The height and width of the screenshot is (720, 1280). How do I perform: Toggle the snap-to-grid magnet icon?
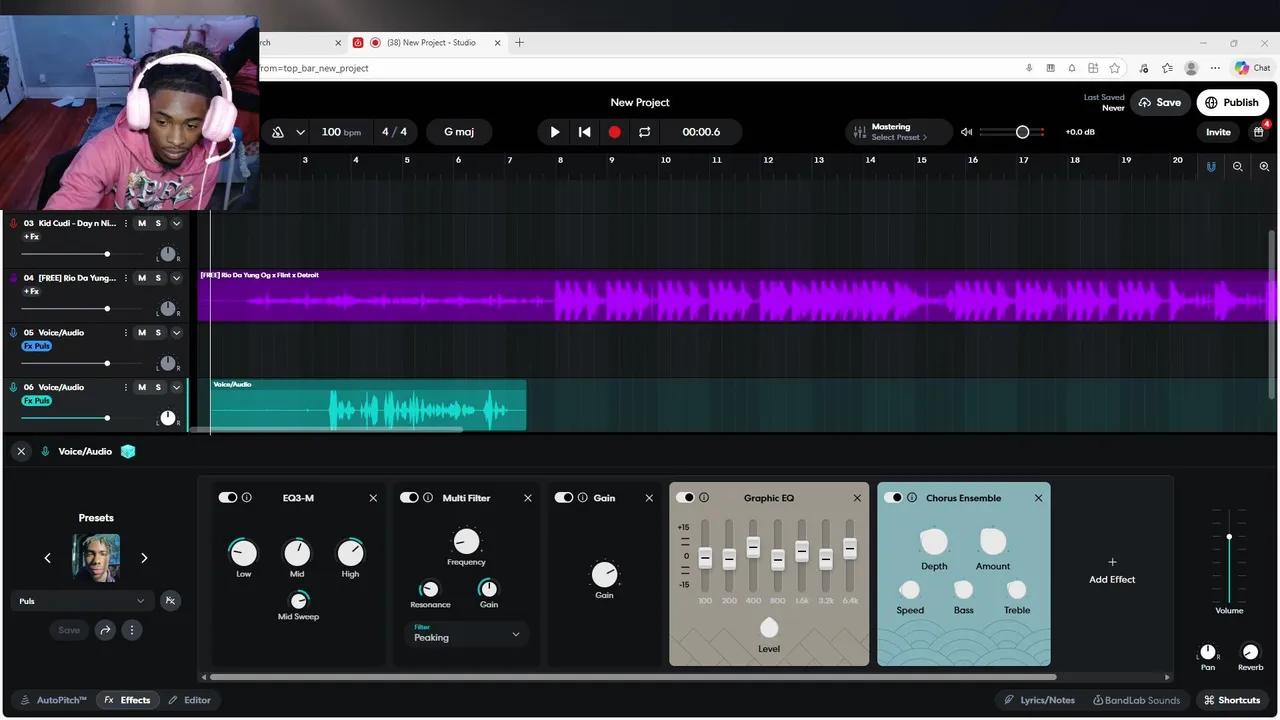pyautogui.click(x=1211, y=167)
